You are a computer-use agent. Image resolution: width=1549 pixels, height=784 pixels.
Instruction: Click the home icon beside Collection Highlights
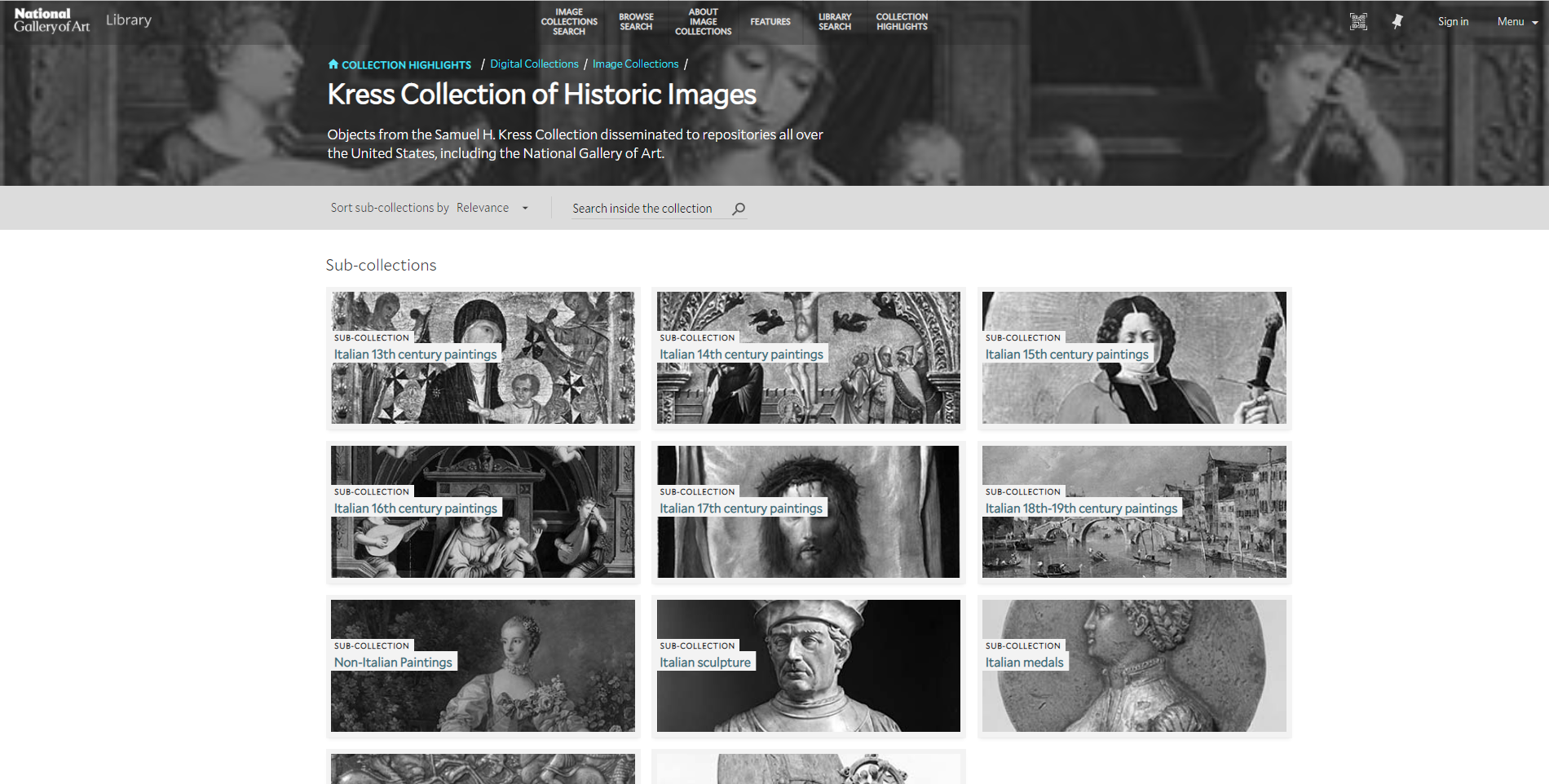coord(333,64)
